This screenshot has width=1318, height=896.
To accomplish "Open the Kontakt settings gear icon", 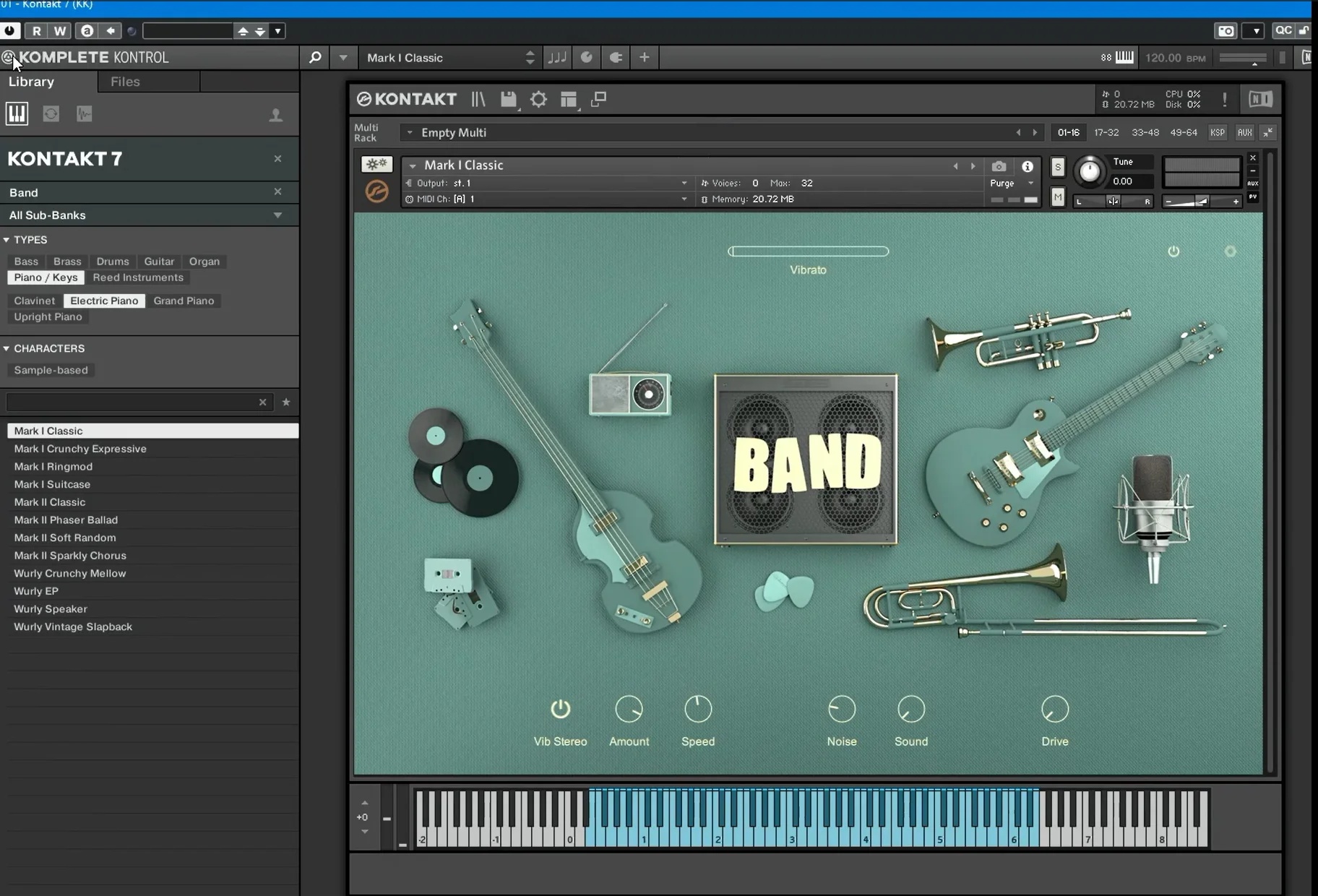I will click(x=538, y=100).
